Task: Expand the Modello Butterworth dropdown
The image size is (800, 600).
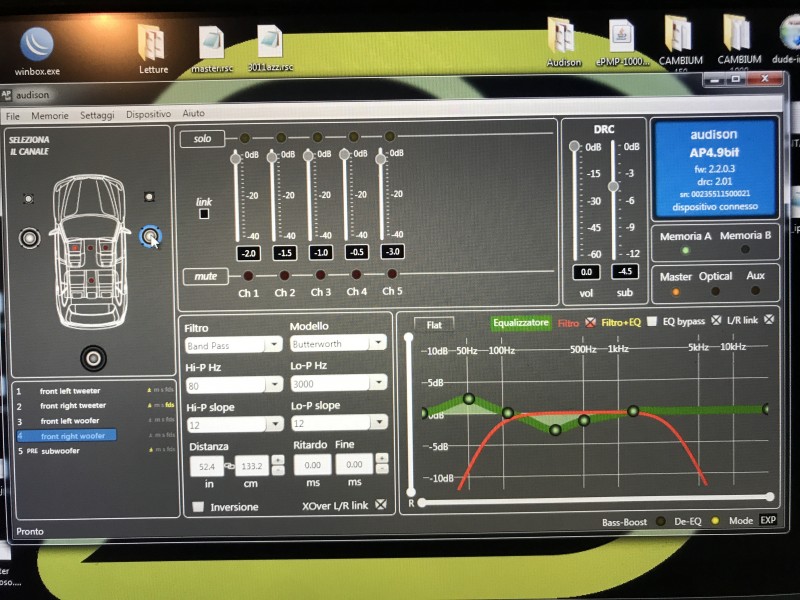Action: click(338, 343)
